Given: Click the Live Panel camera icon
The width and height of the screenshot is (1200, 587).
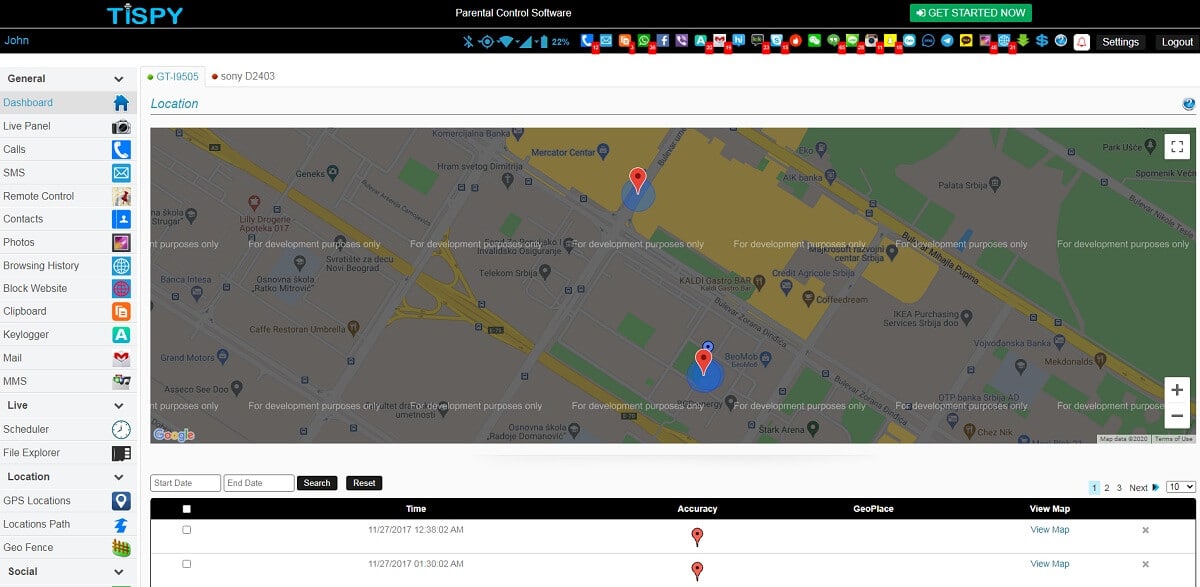Looking at the screenshot, I should coord(121,126).
